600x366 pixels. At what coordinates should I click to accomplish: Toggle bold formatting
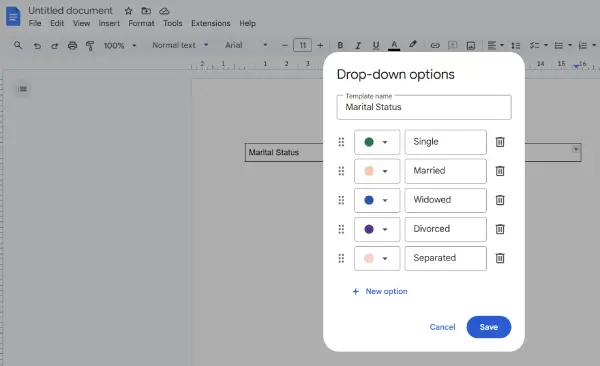[x=340, y=46]
